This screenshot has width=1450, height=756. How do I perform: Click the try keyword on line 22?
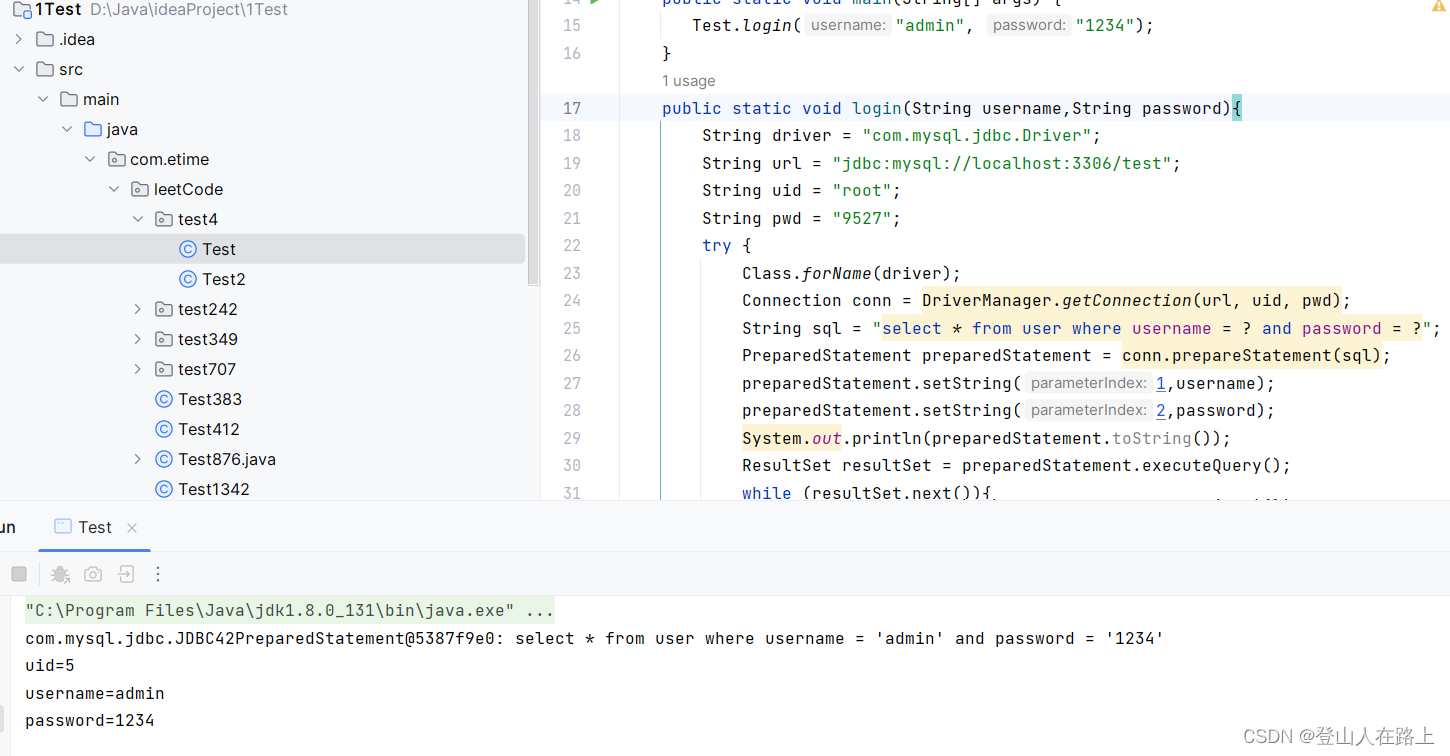click(717, 245)
